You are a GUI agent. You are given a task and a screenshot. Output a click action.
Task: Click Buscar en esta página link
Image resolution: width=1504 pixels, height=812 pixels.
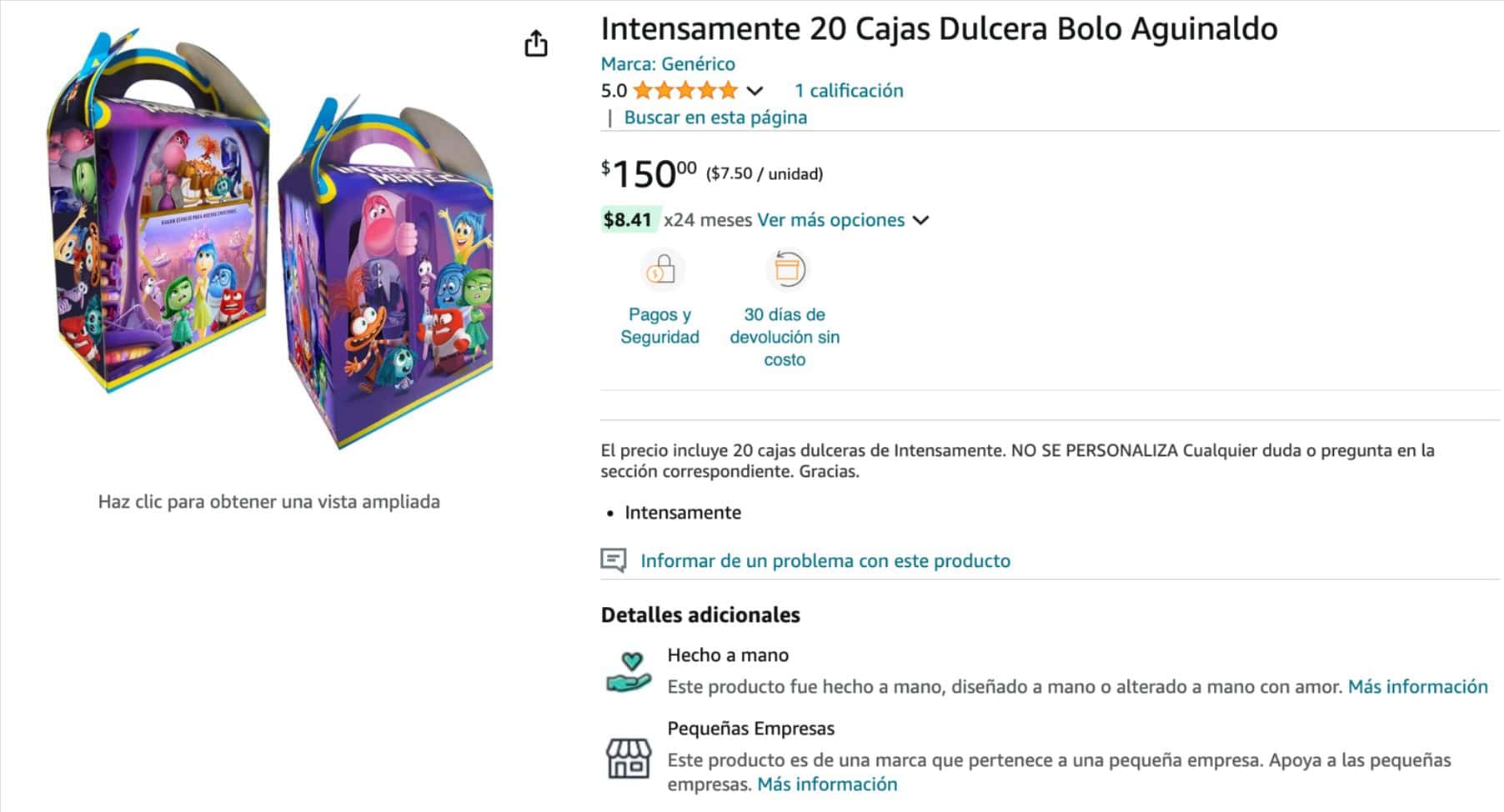point(715,118)
